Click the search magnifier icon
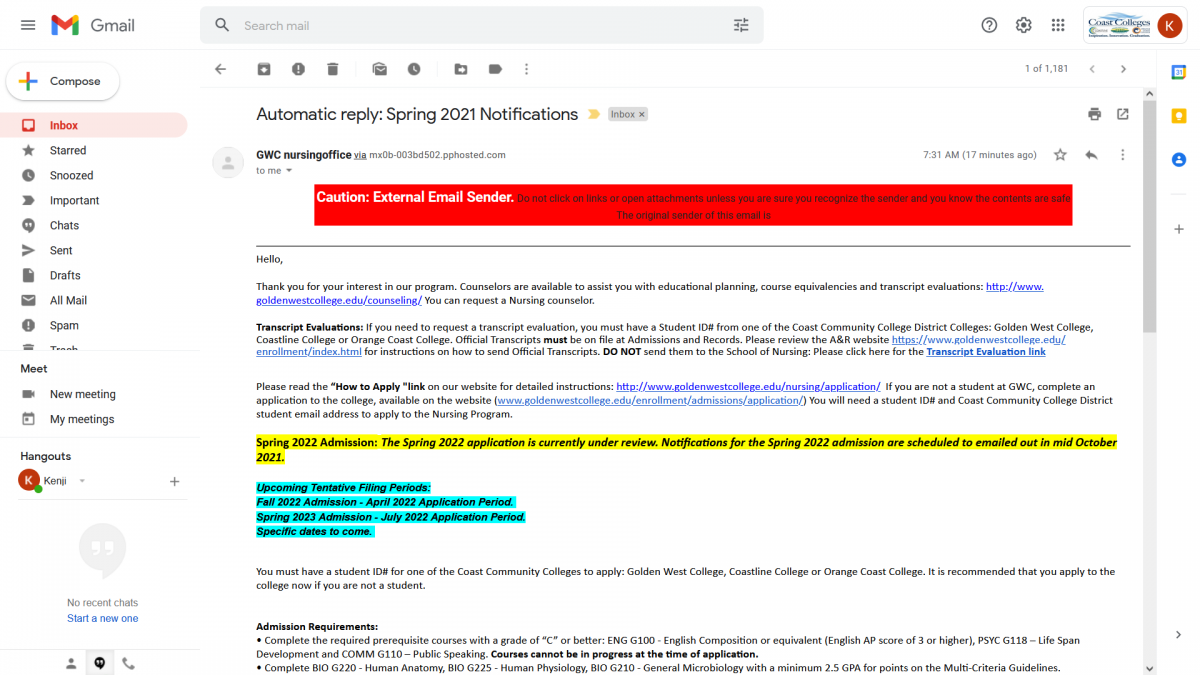 tap(222, 25)
